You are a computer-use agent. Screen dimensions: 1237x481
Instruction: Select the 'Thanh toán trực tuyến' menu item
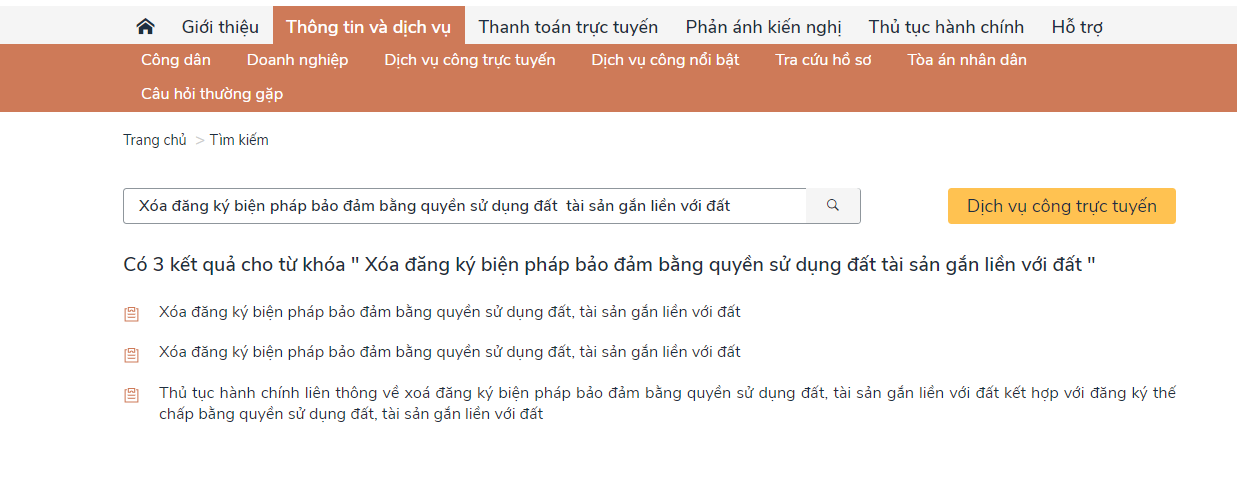click(568, 27)
